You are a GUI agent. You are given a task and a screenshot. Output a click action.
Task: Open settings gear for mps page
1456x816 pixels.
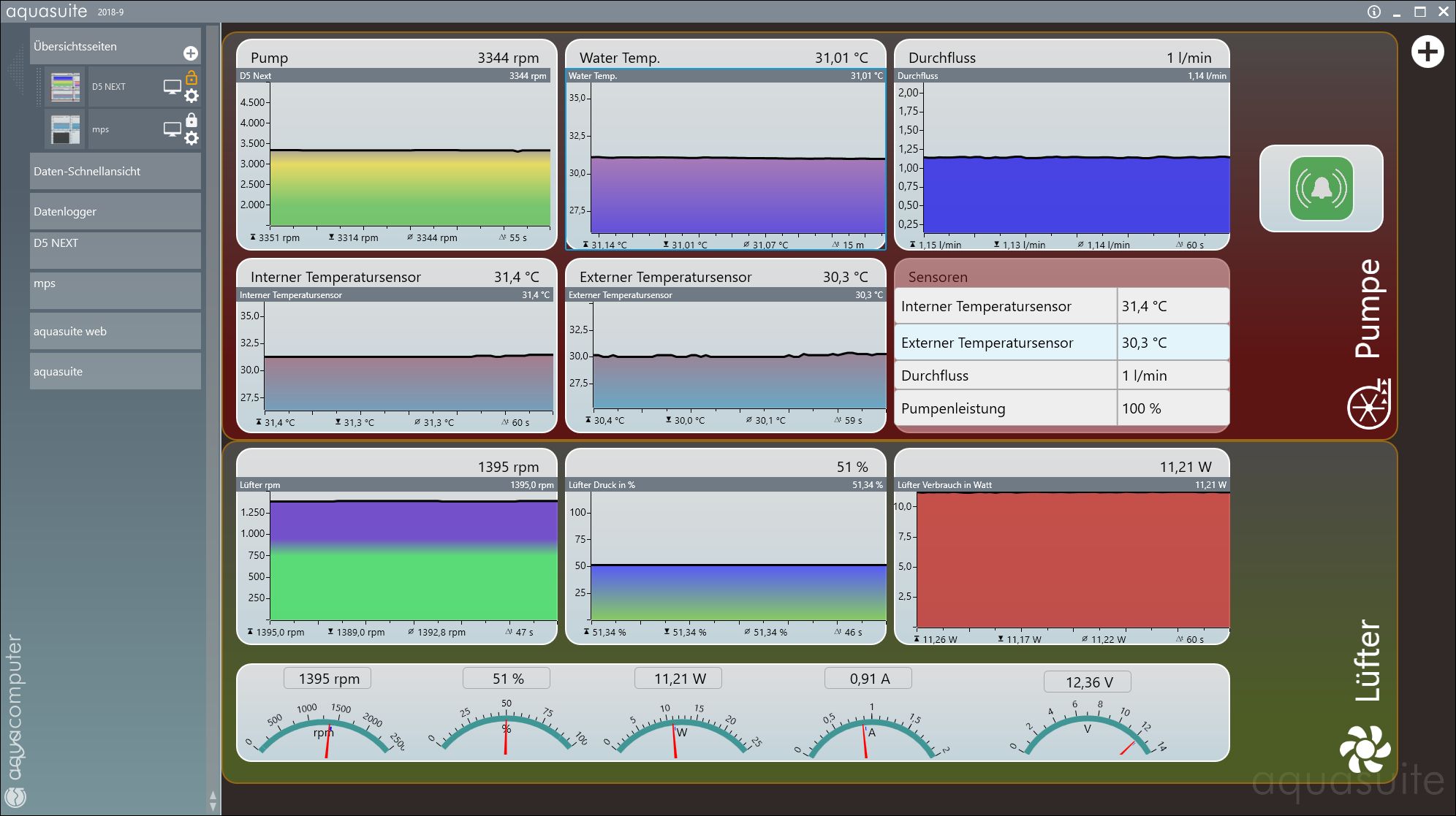(192, 138)
